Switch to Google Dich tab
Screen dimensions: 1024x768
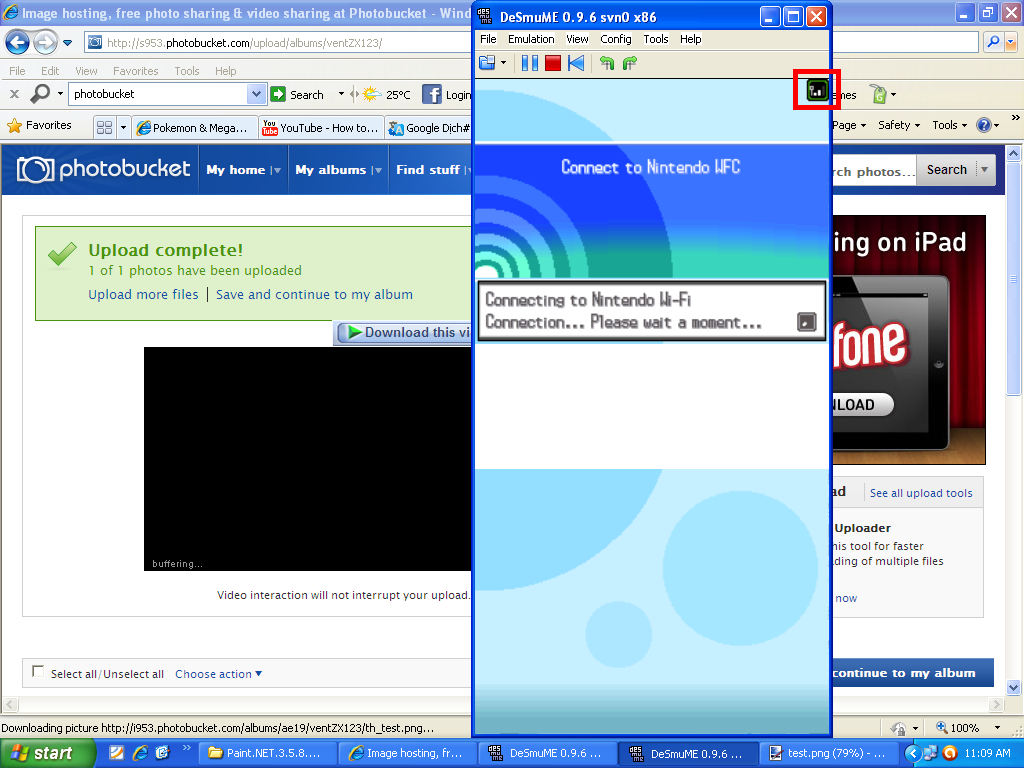(429, 127)
